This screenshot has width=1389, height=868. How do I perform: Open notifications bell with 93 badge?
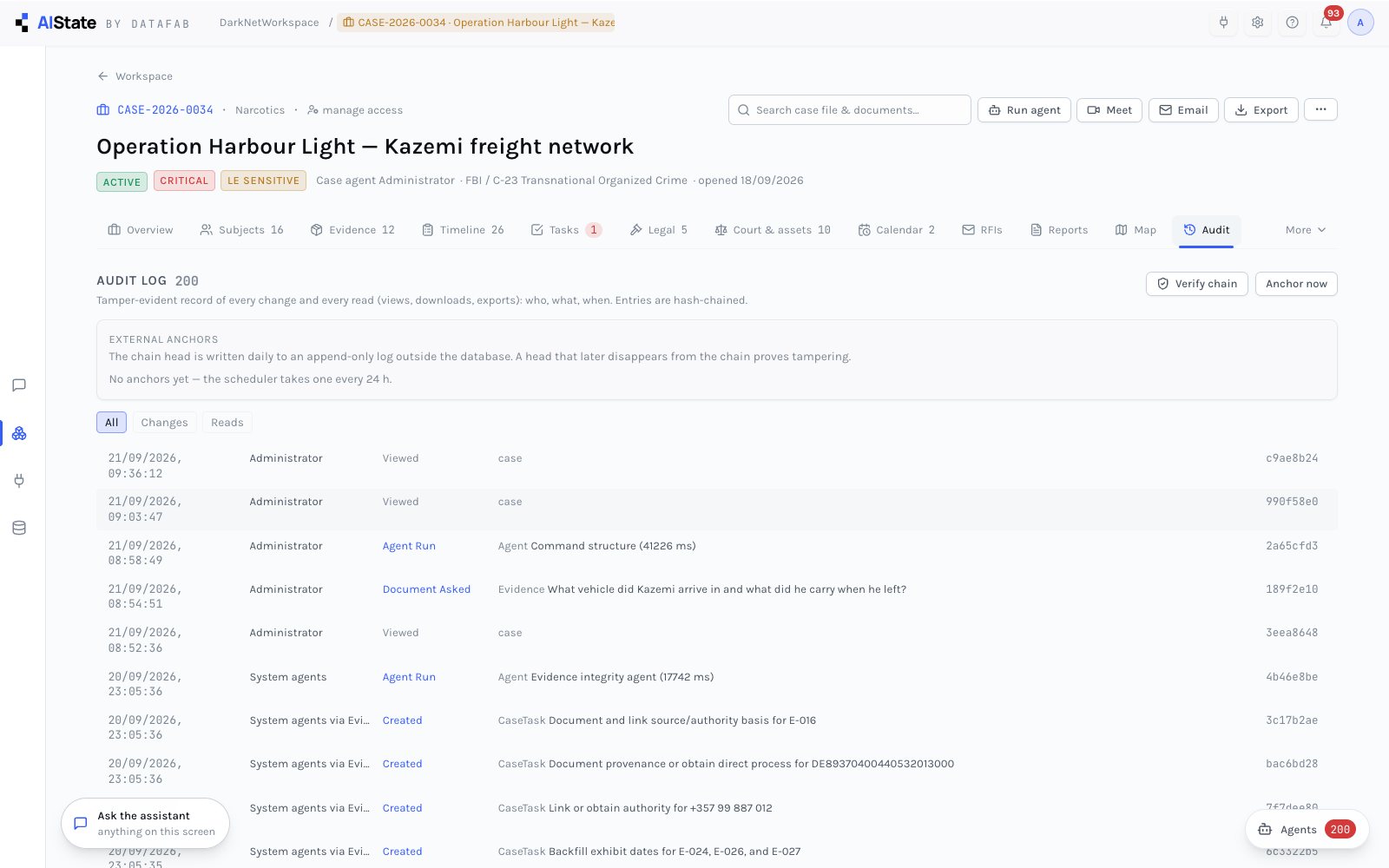pos(1326,23)
